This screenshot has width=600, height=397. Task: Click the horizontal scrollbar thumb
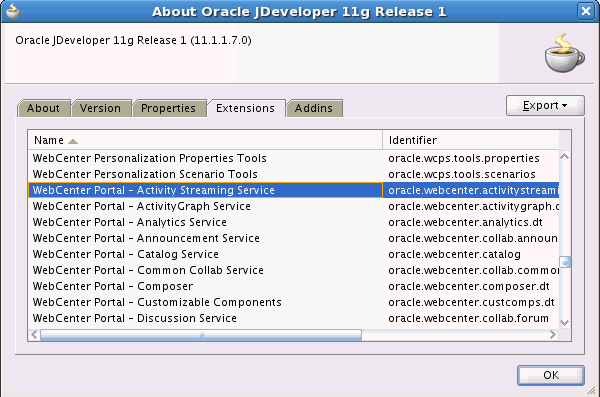point(201,335)
